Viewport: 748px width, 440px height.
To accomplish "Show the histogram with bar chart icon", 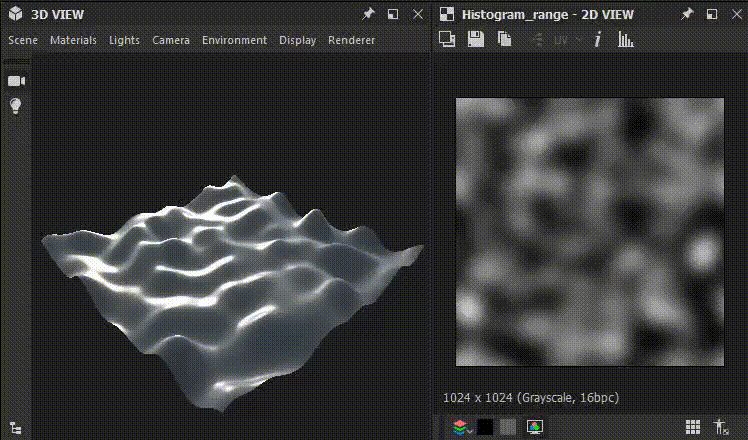I will 625,39.
